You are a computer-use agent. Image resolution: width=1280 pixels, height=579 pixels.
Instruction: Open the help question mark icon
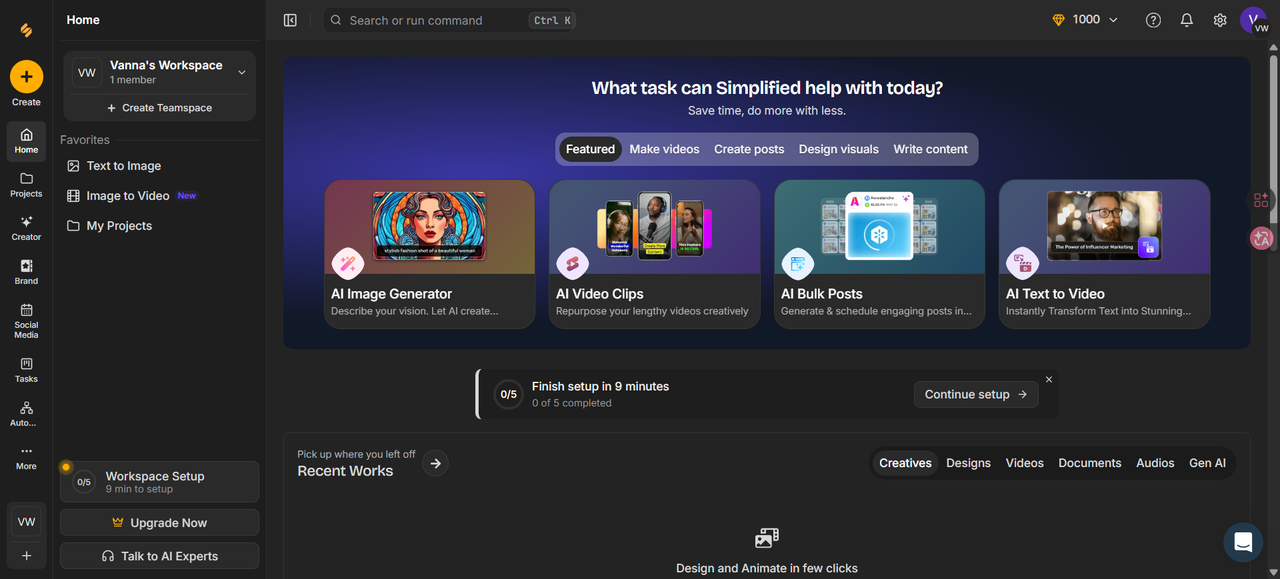[x=1153, y=20]
